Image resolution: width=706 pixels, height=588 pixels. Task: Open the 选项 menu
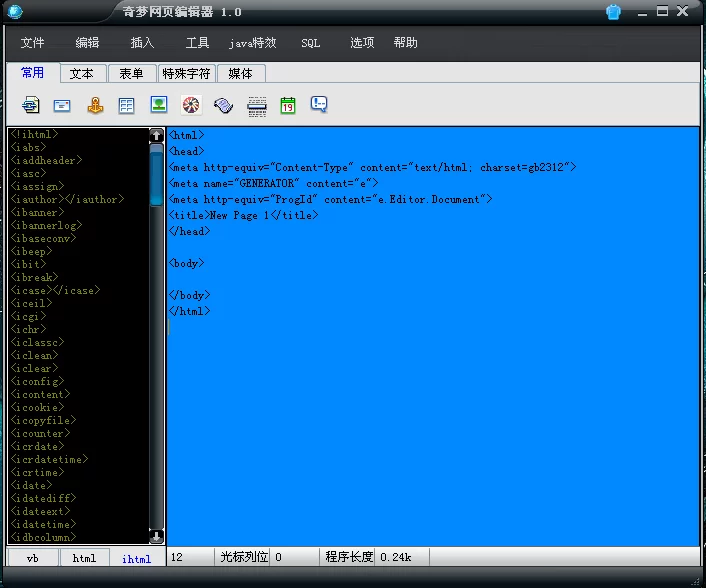(x=362, y=43)
